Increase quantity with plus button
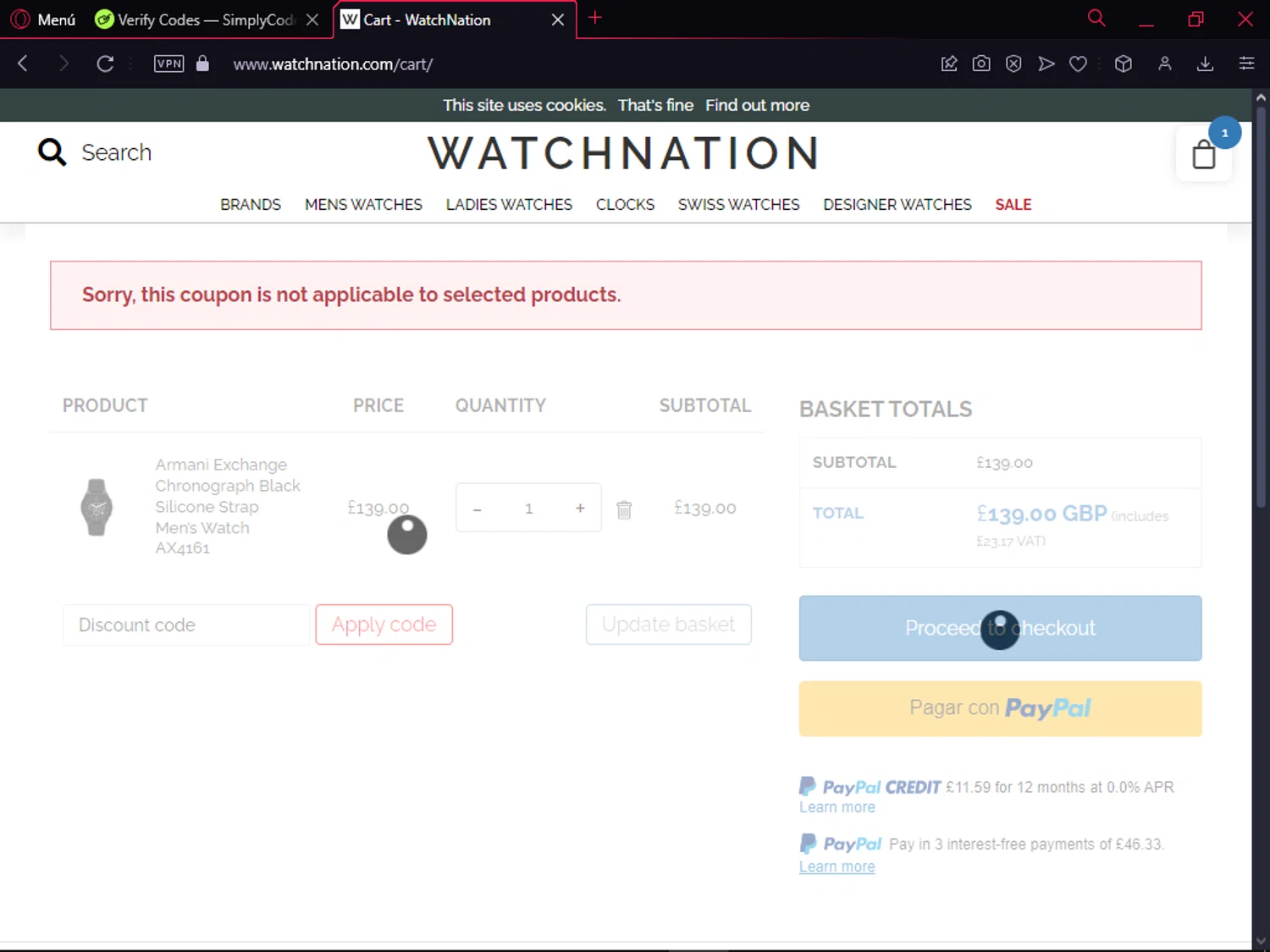This screenshot has height=952, width=1270. [580, 509]
